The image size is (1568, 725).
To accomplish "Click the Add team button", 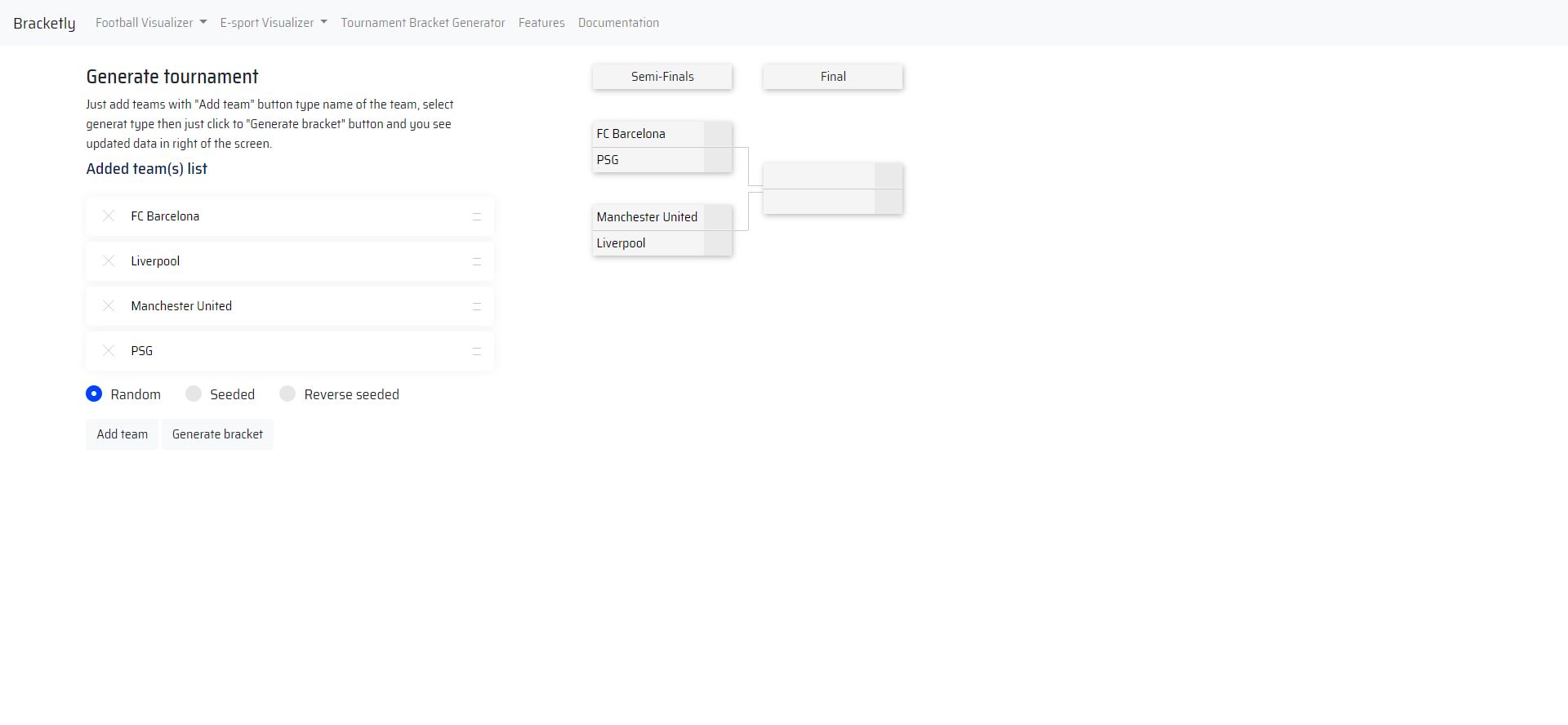I will [122, 434].
